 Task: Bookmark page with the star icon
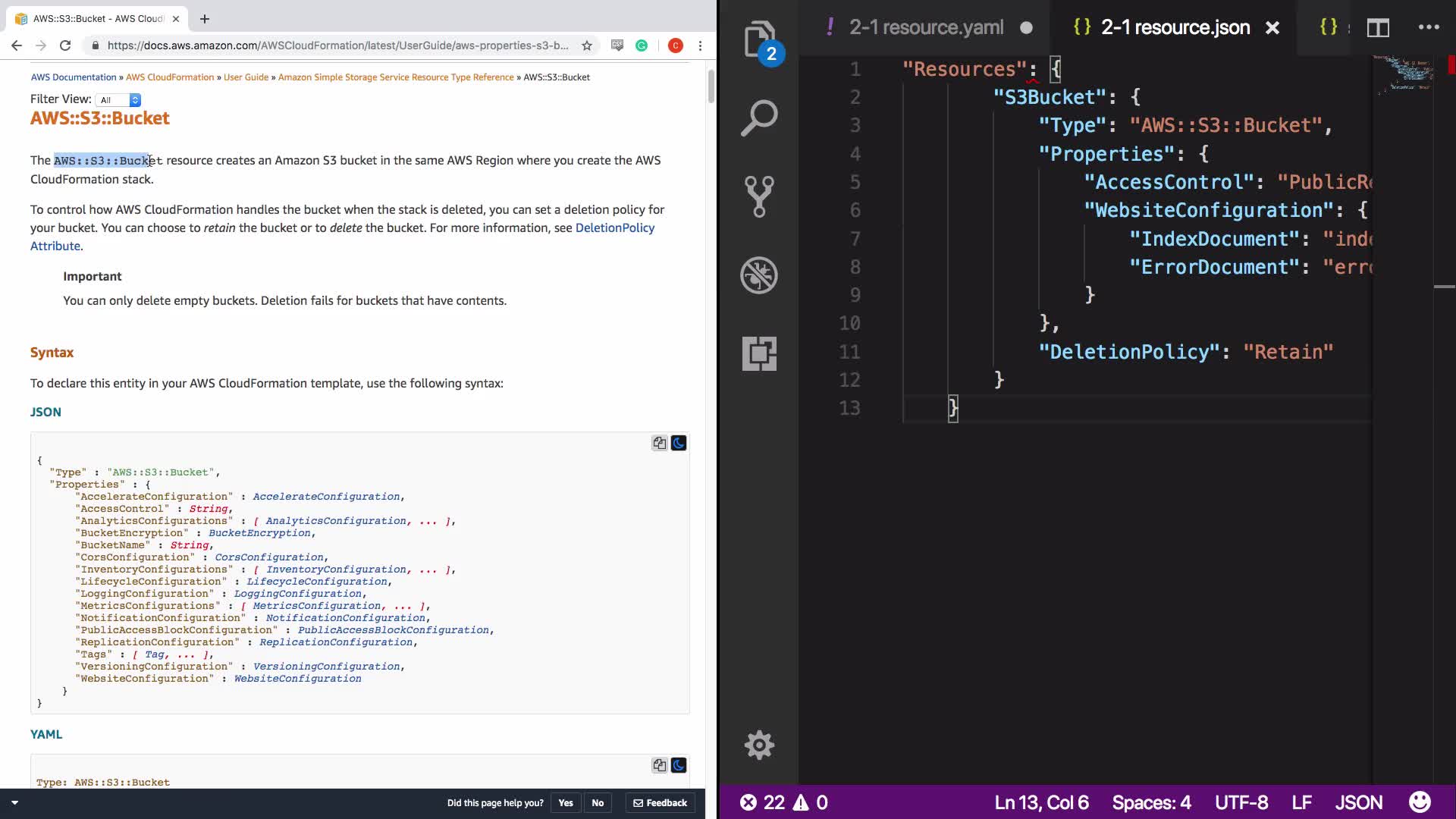coord(587,45)
